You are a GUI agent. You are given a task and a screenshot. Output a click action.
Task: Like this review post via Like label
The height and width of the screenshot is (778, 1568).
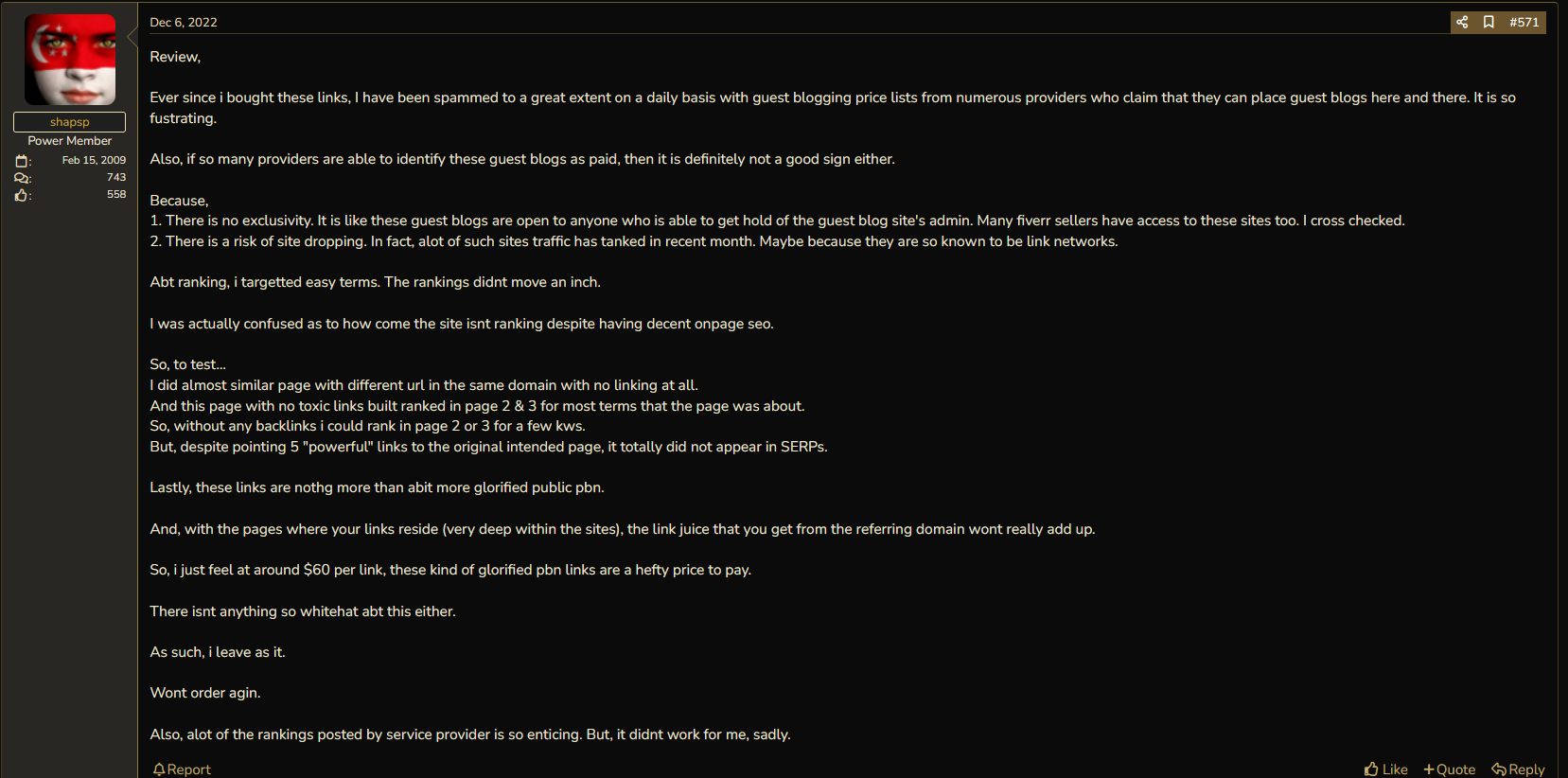[1395, 769]
